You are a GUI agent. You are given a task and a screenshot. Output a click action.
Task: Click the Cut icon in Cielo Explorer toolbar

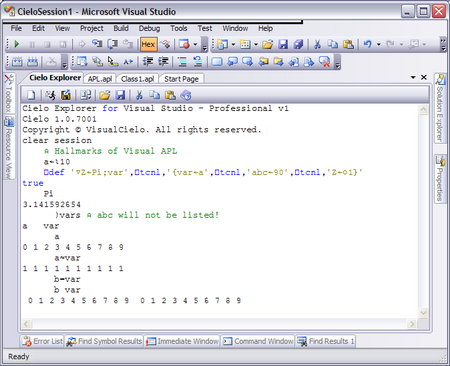pos(139,95)
